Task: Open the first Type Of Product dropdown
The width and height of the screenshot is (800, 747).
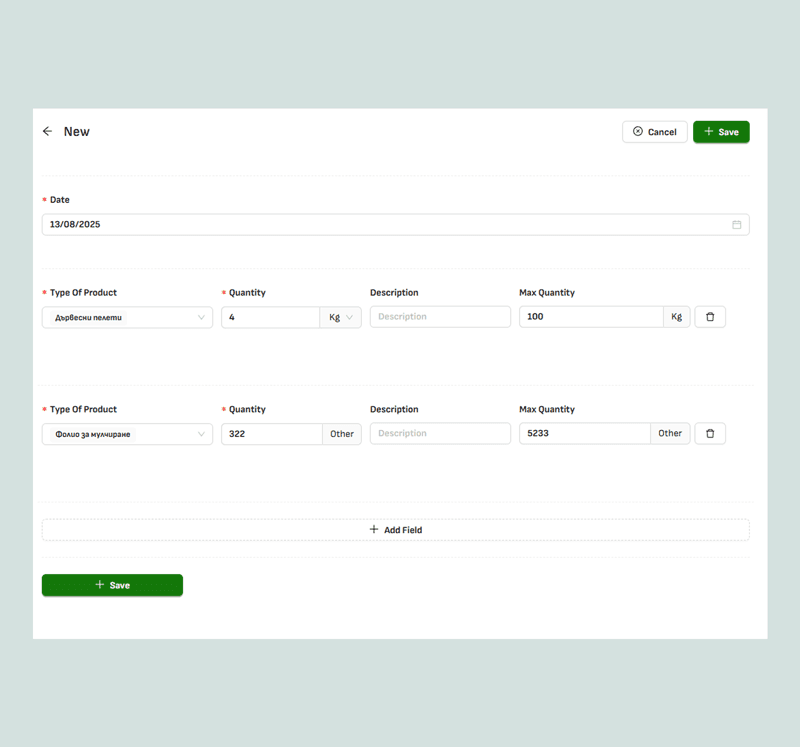Action: [x=127, y=317]
